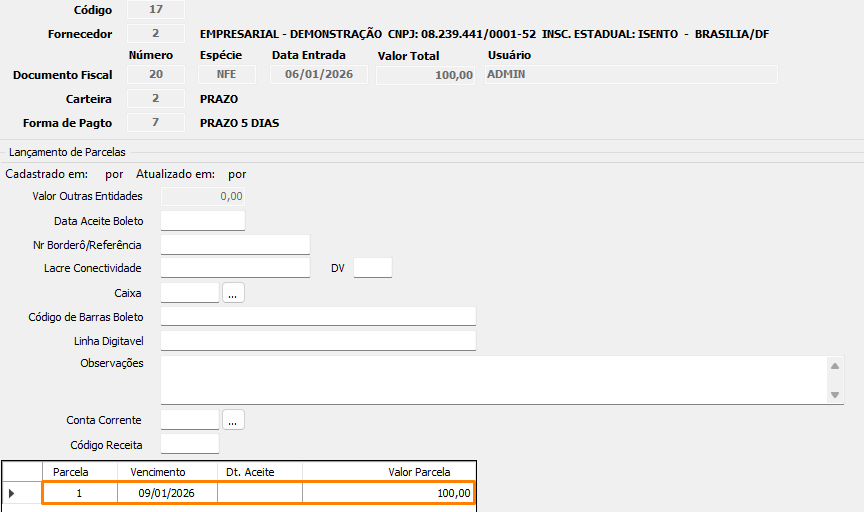Click the PRAZO carteira description

219,99
